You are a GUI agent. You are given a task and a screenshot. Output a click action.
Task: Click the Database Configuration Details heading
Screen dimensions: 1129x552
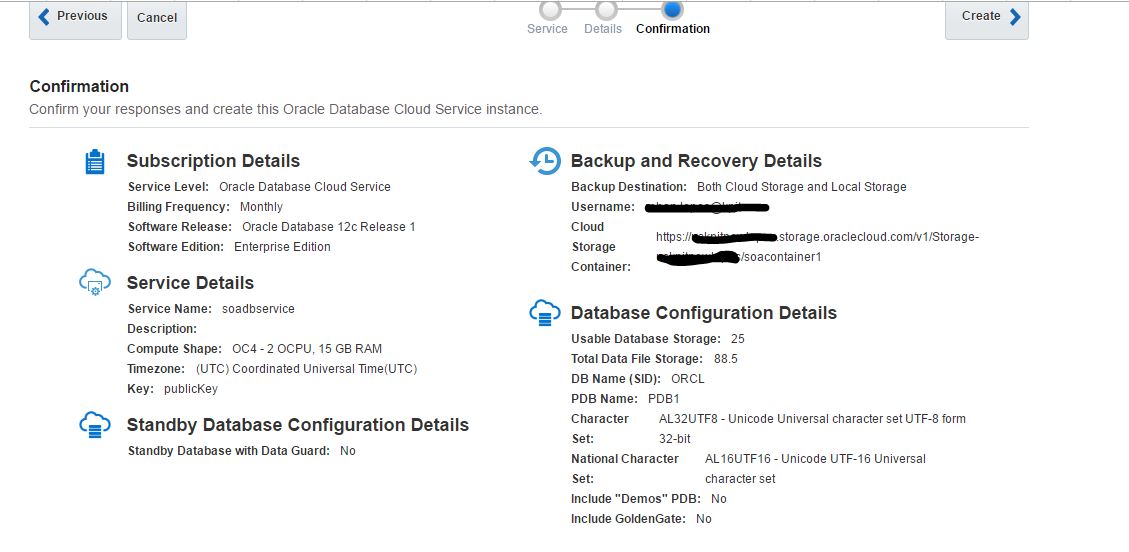[703, 313]
